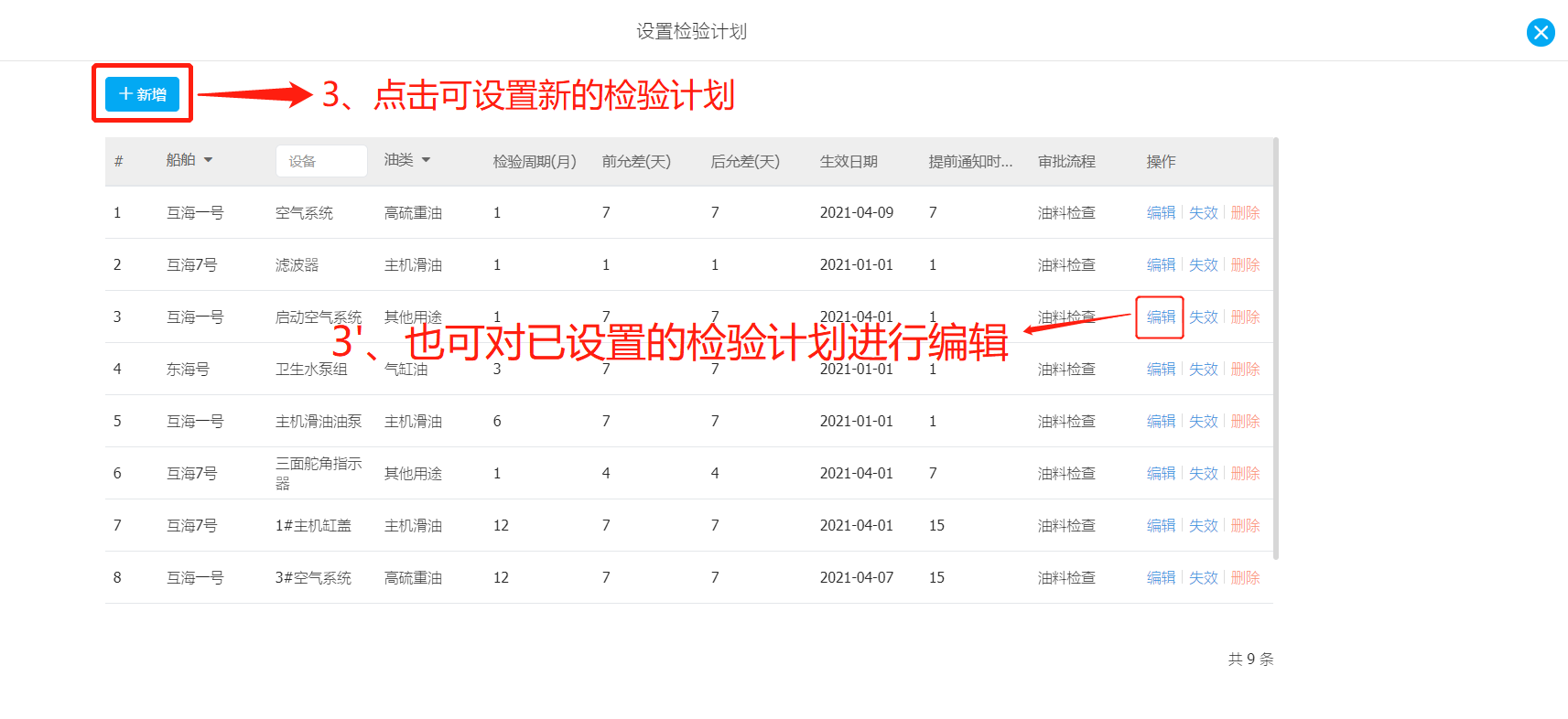This screenshot has height=719, width=1568.
Task: Delete row 7 1#主机缸盖 plan
Action: 1245,525
